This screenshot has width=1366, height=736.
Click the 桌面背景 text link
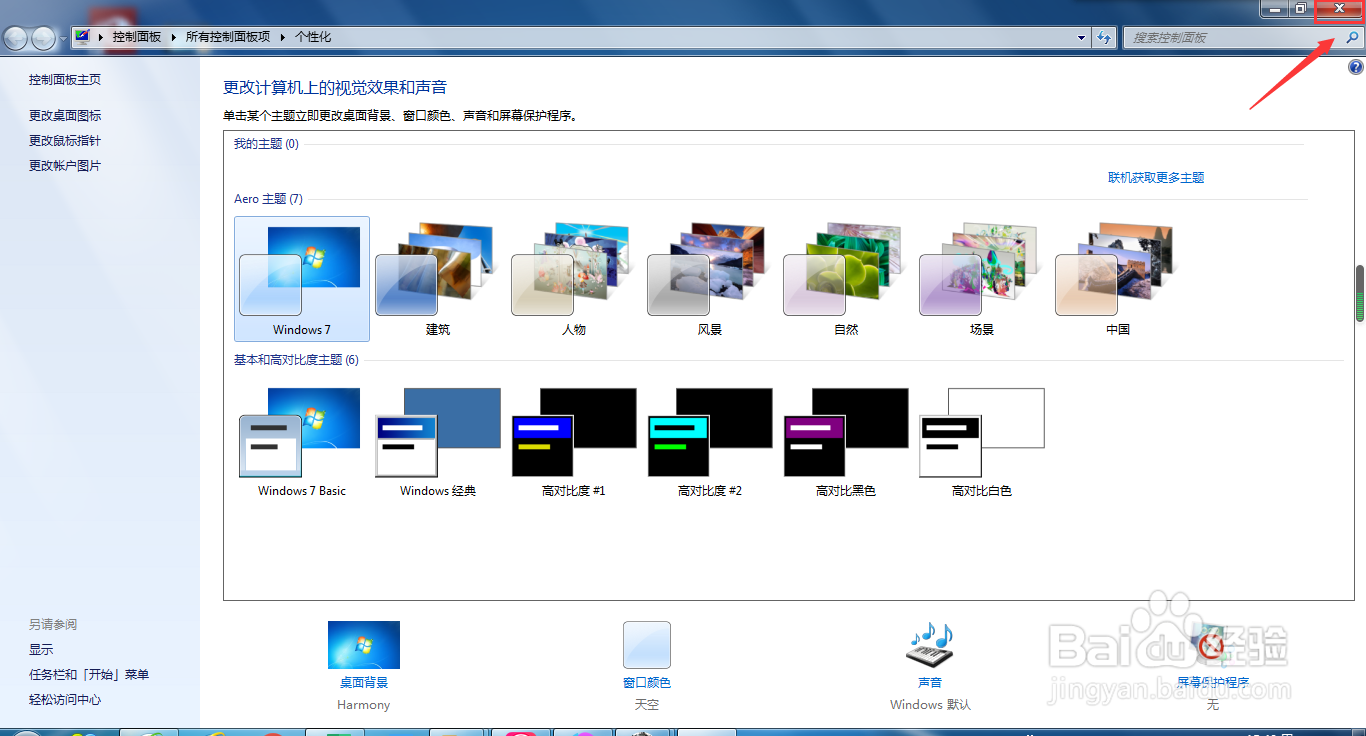click(x=364, y=683)
